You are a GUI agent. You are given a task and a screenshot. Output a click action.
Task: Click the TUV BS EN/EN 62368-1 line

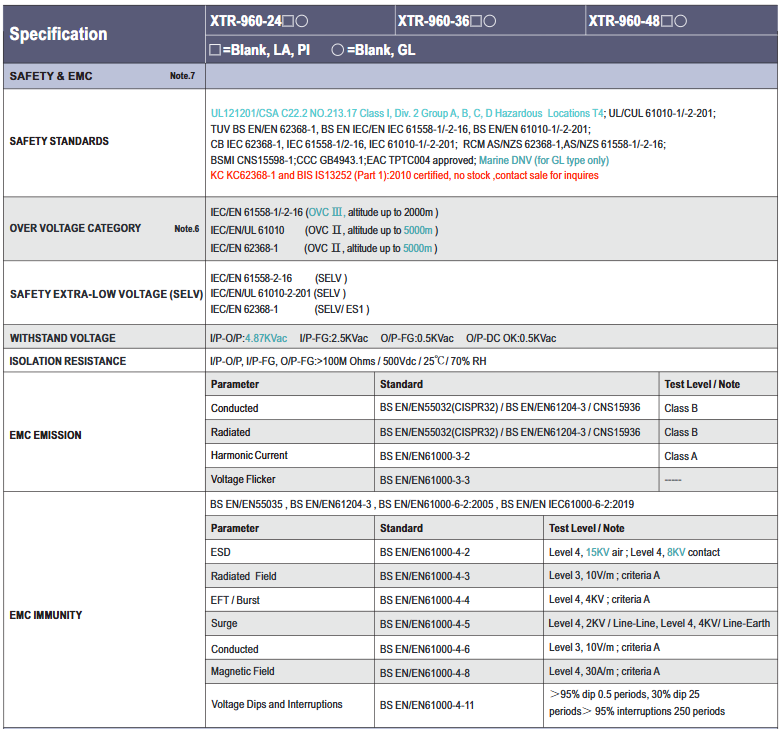pyautogui.click(x=400, y=129)
